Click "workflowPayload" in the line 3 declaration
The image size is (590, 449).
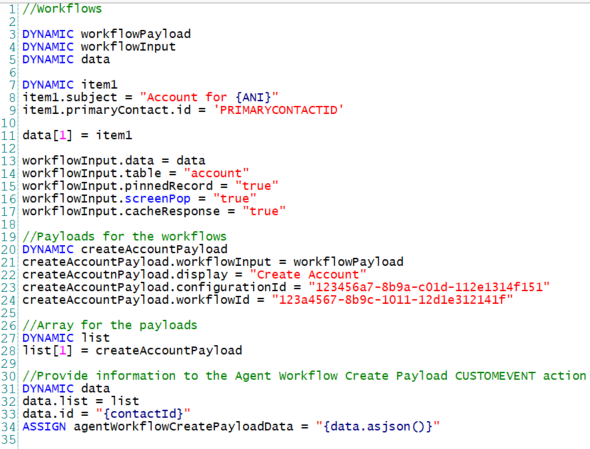(135, 34)
